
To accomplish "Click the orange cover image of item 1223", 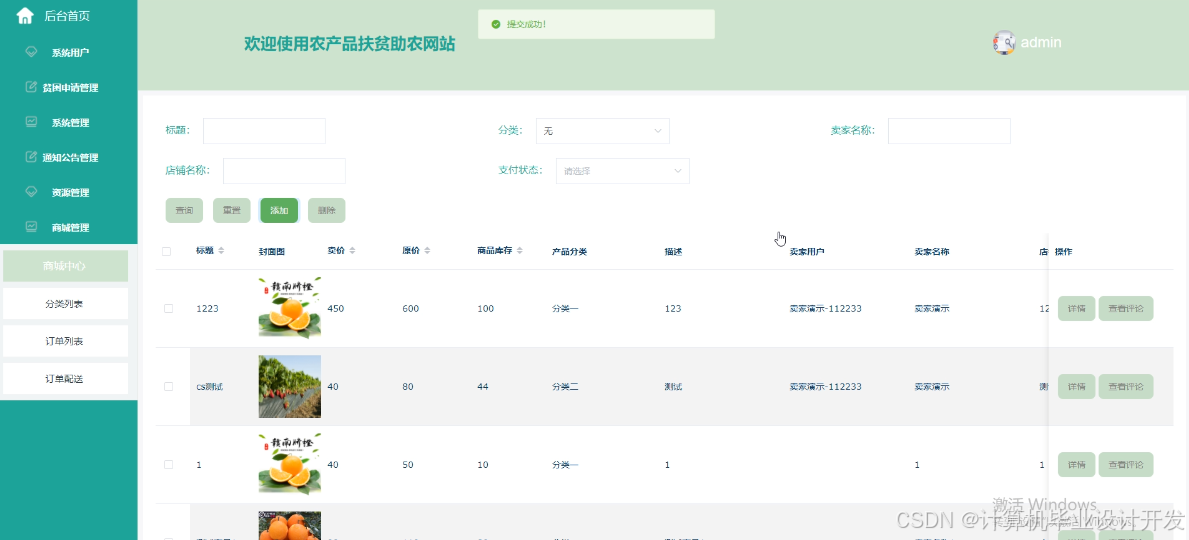I will click(x=290, y=308).
